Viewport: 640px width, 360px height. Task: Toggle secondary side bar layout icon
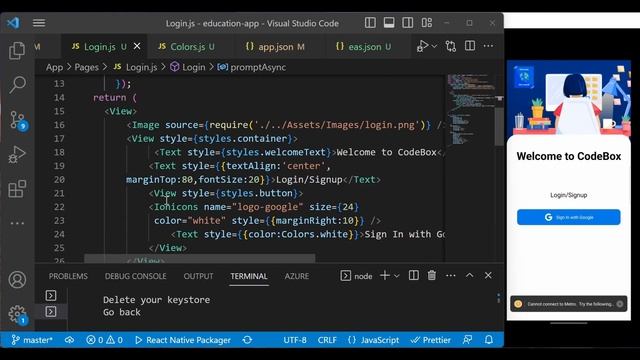click(407, 23)
